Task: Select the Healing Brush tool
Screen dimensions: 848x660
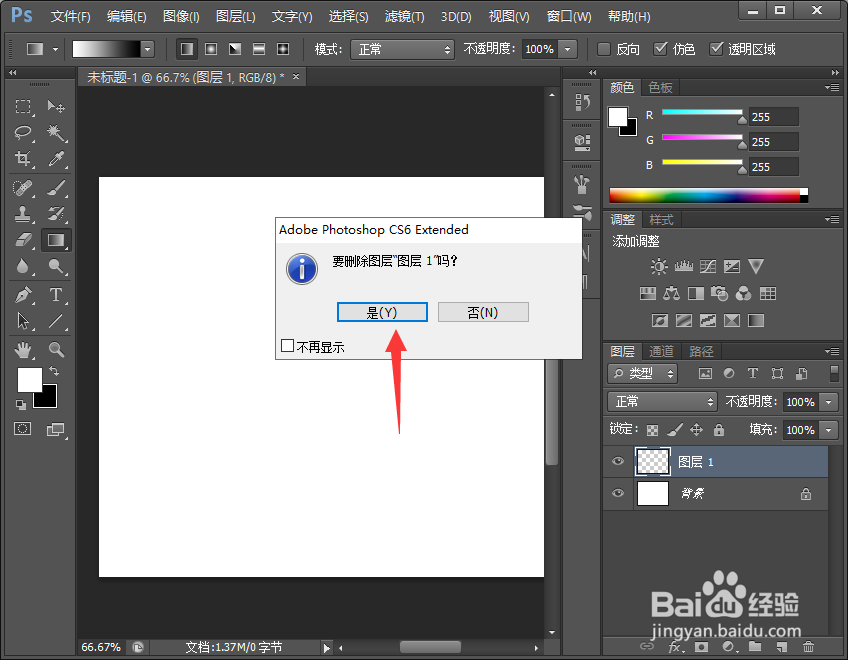Action: (23, 188)
